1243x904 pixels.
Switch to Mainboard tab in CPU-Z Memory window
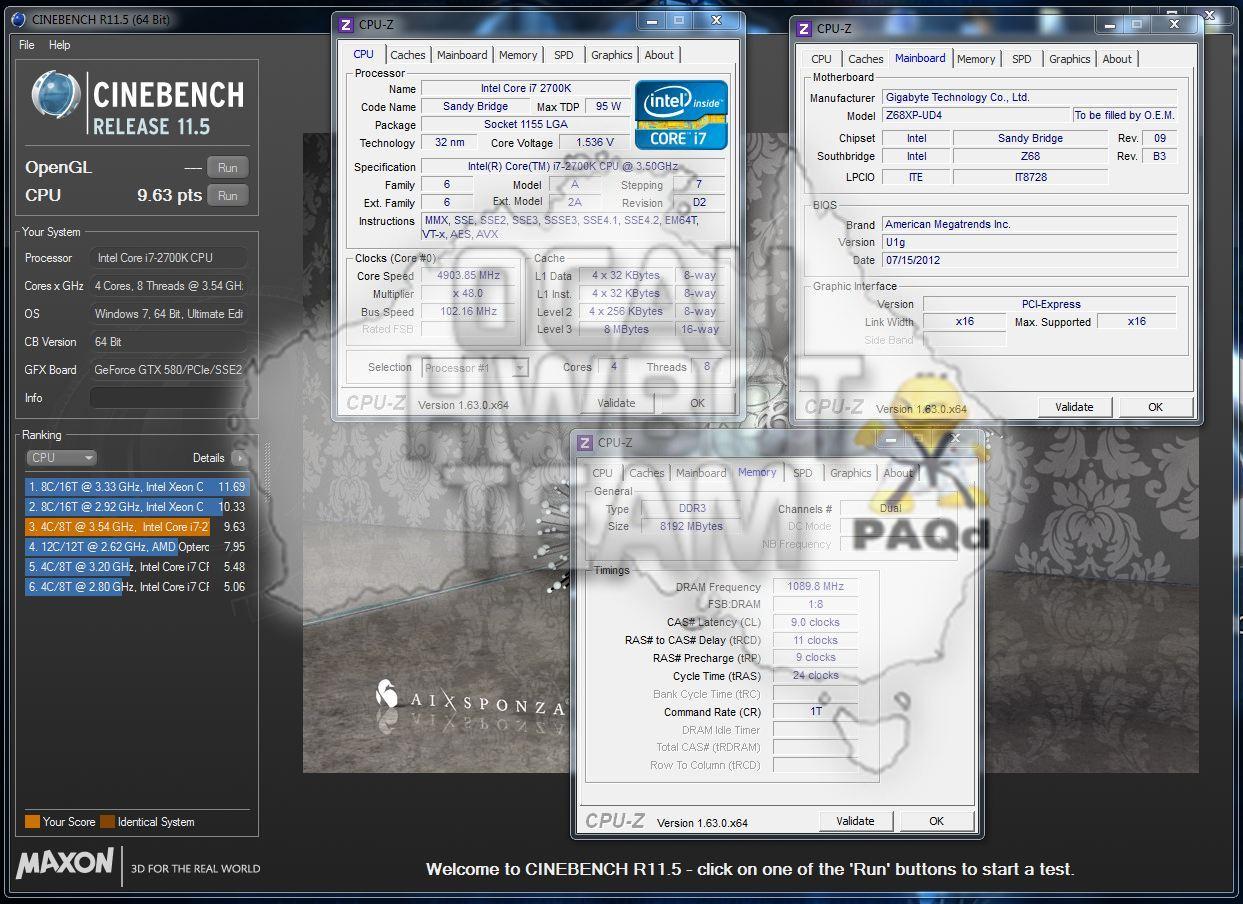pos(701,473)
